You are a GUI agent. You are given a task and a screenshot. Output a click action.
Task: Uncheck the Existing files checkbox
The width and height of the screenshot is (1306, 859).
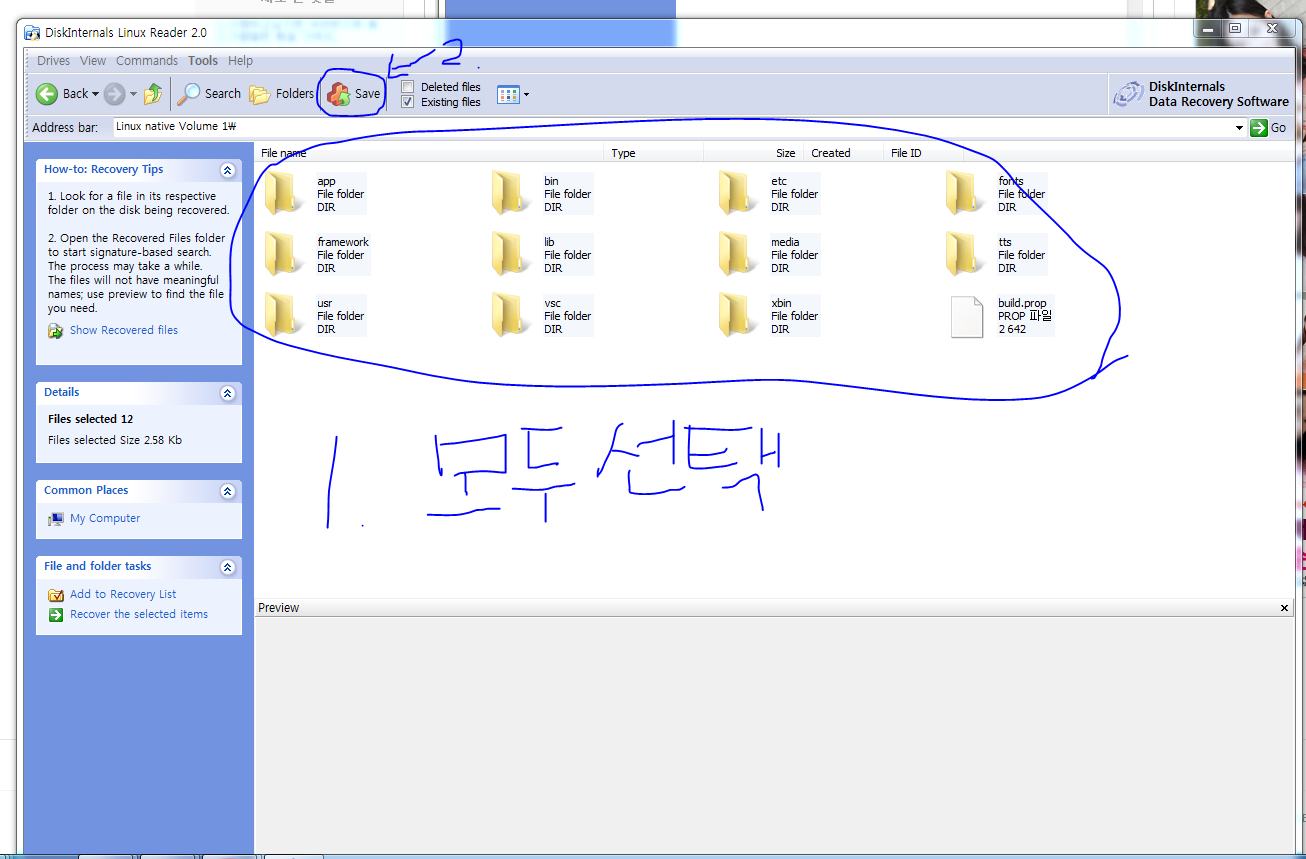coord(408,102)
